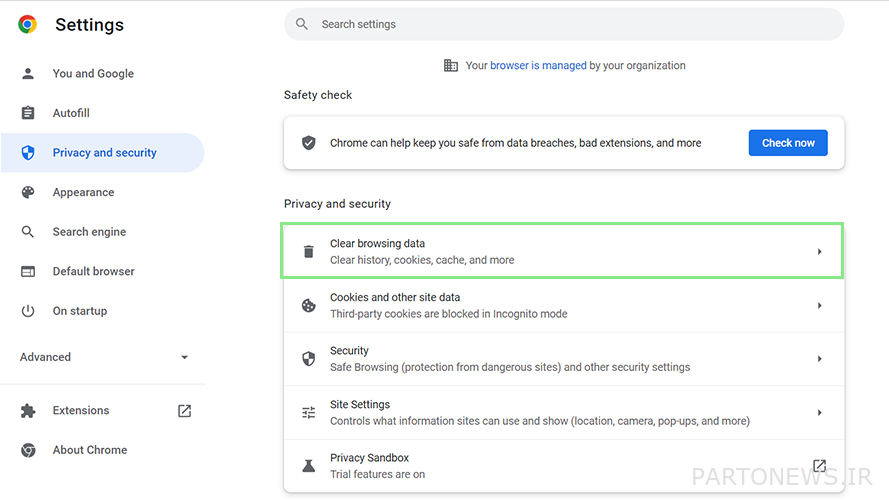Click the About Chrome logo icon

28,450
